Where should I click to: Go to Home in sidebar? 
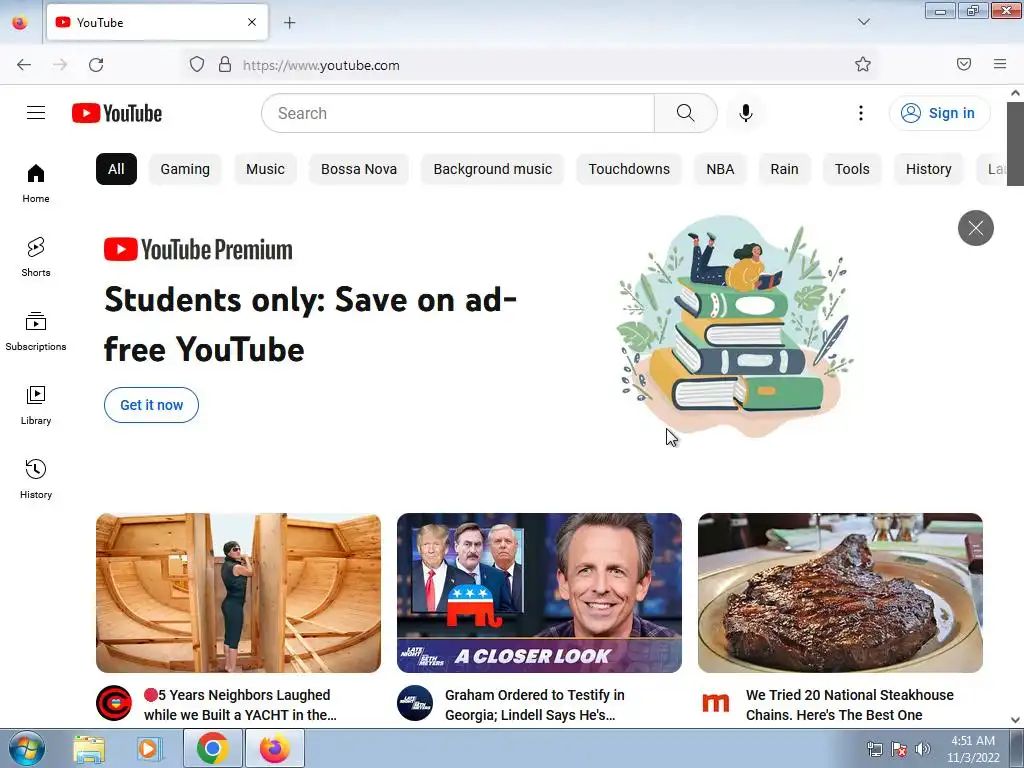click(x=36, y=183)
